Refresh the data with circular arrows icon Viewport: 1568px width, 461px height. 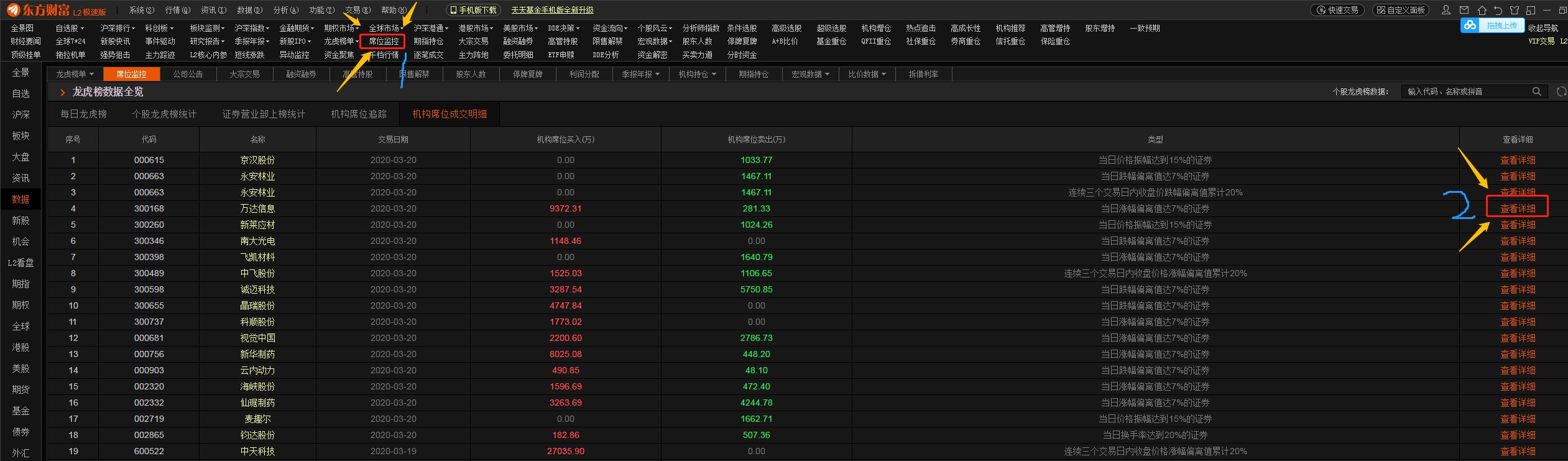1561,91
